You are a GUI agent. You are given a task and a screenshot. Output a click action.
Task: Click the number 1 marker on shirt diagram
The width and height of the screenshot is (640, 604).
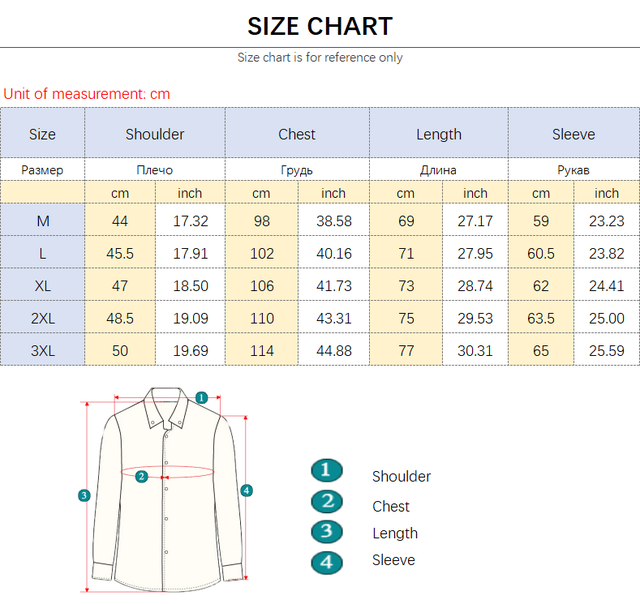tap(201, 397)
